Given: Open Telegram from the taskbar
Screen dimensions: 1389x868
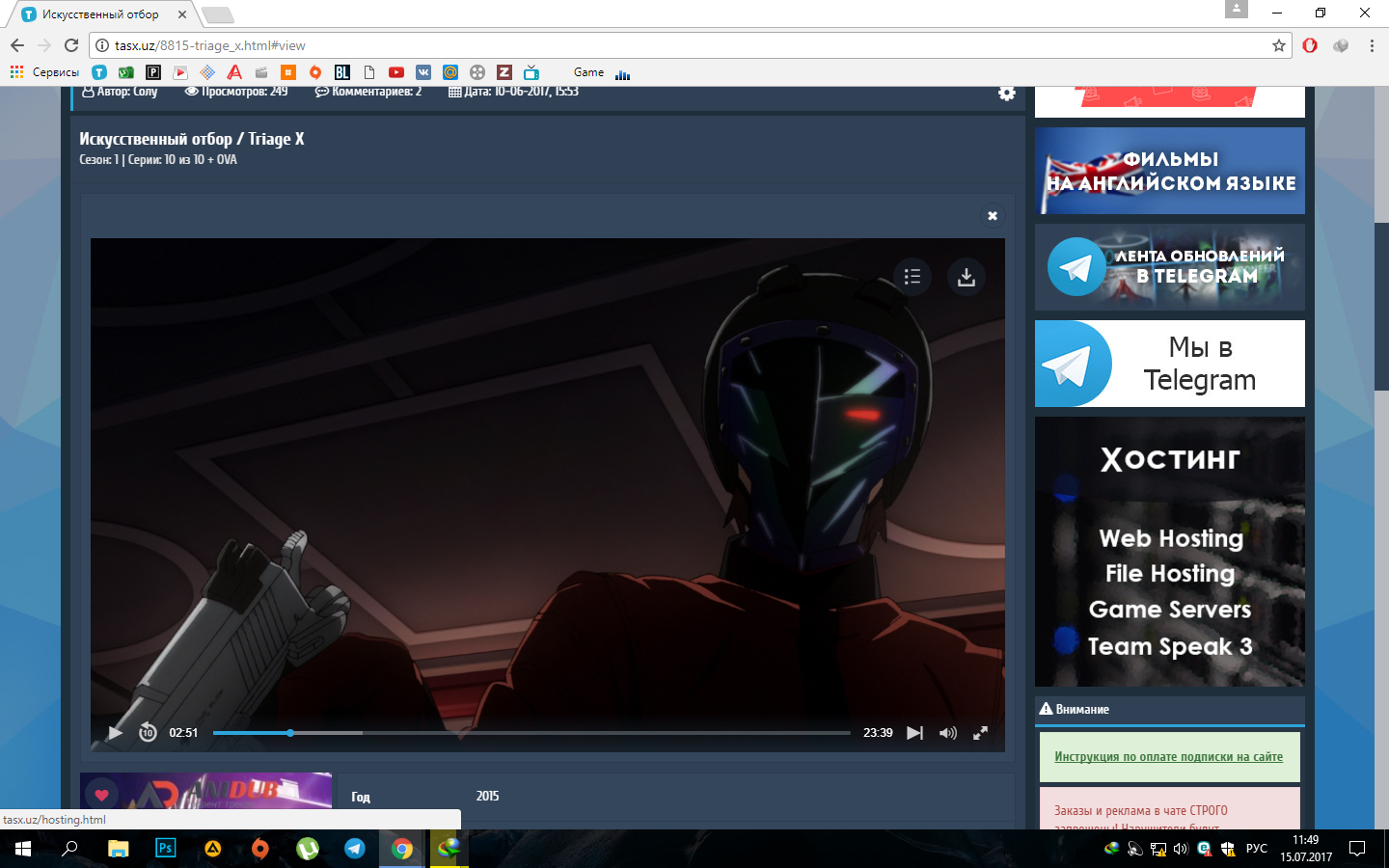Looking at the screenshot, I should [x=355, y=849].
